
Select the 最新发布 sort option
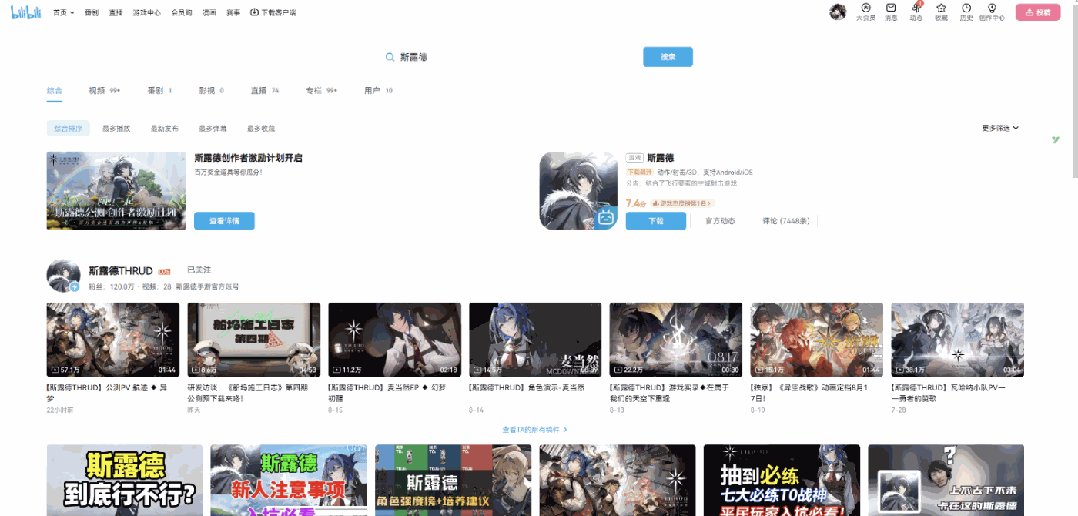point(164,128)
